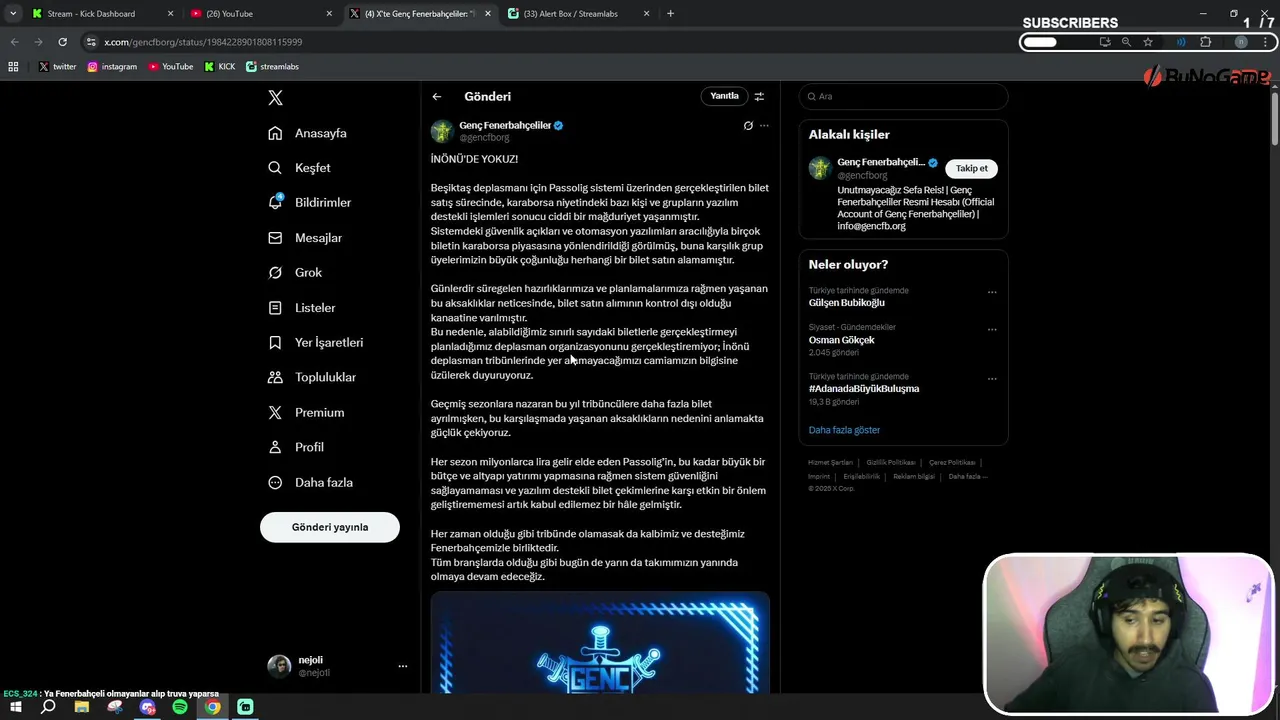Reload the page
This screenshot has height=720, width=1280.
pyautogui.click(x=62, y=42)
